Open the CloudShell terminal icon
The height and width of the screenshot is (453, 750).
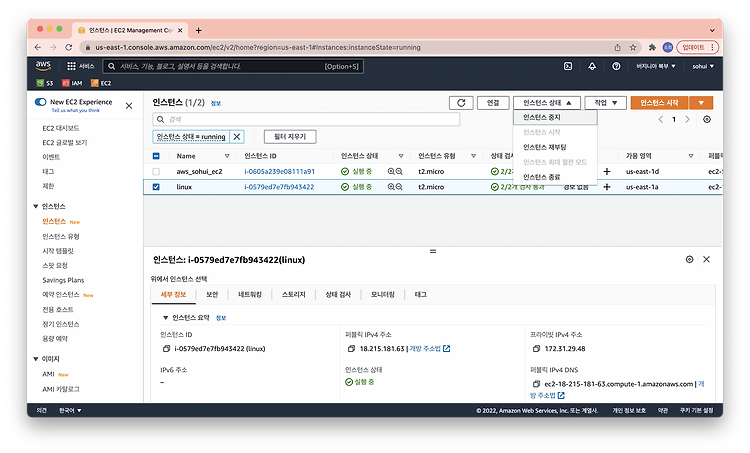click(x=568, y=66)
